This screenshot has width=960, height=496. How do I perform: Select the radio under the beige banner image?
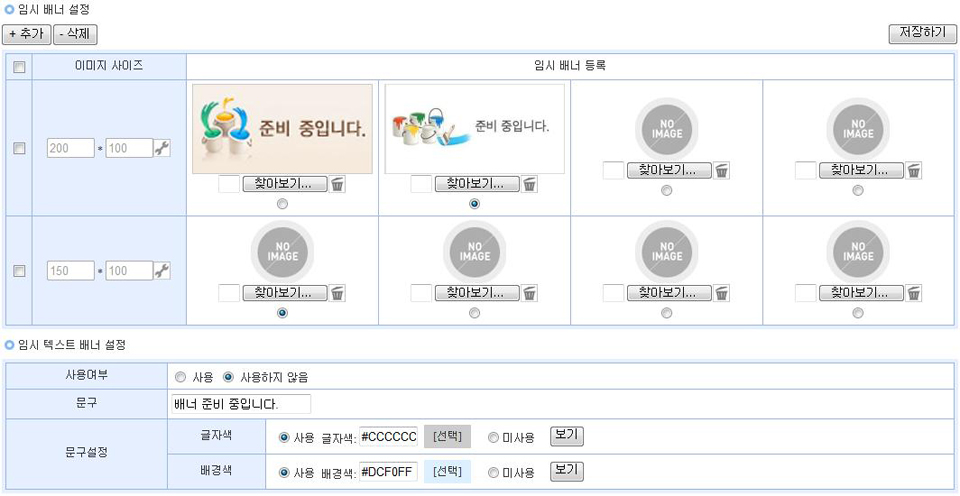[x=282, y=203]
